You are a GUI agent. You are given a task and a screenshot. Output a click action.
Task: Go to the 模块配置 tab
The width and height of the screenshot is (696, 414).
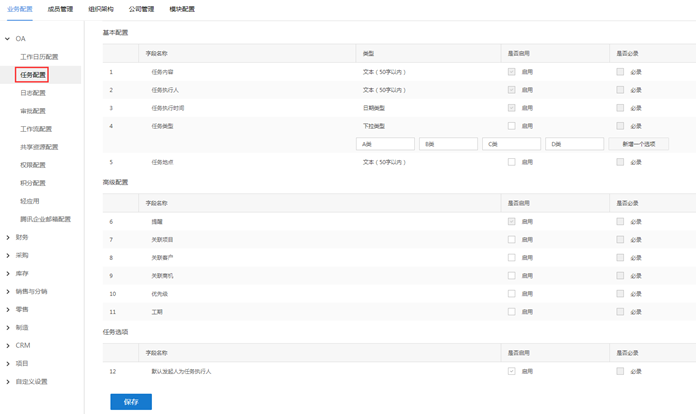tap(182, 9)
